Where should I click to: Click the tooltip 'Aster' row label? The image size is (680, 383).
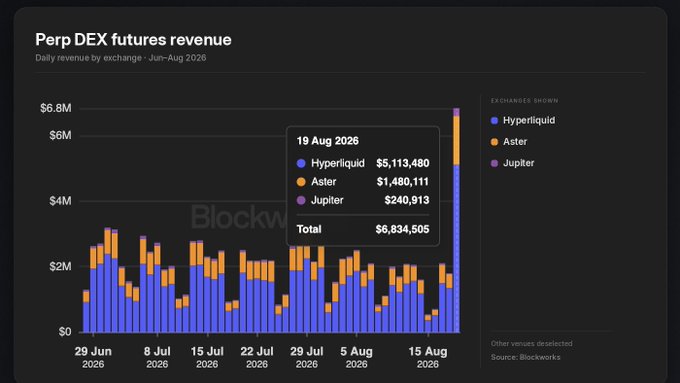coord(324,181)
